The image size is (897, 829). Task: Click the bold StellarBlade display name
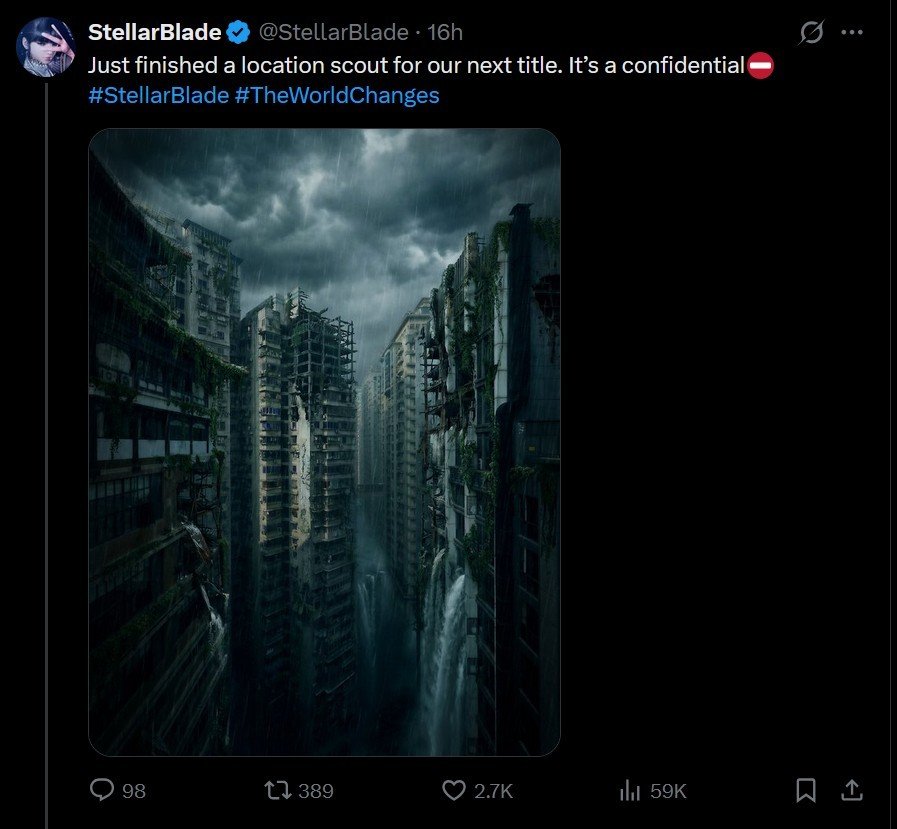(x=155, y=32)
